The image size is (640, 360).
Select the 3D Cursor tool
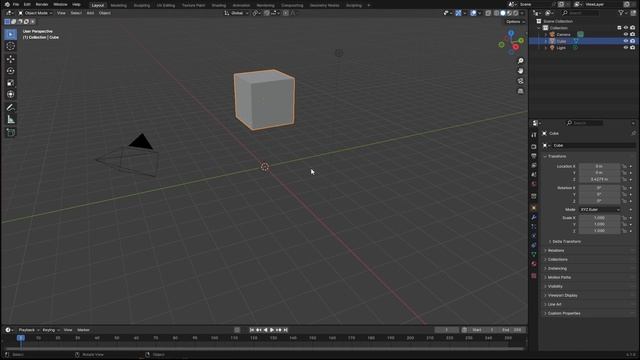pos(11,46)
